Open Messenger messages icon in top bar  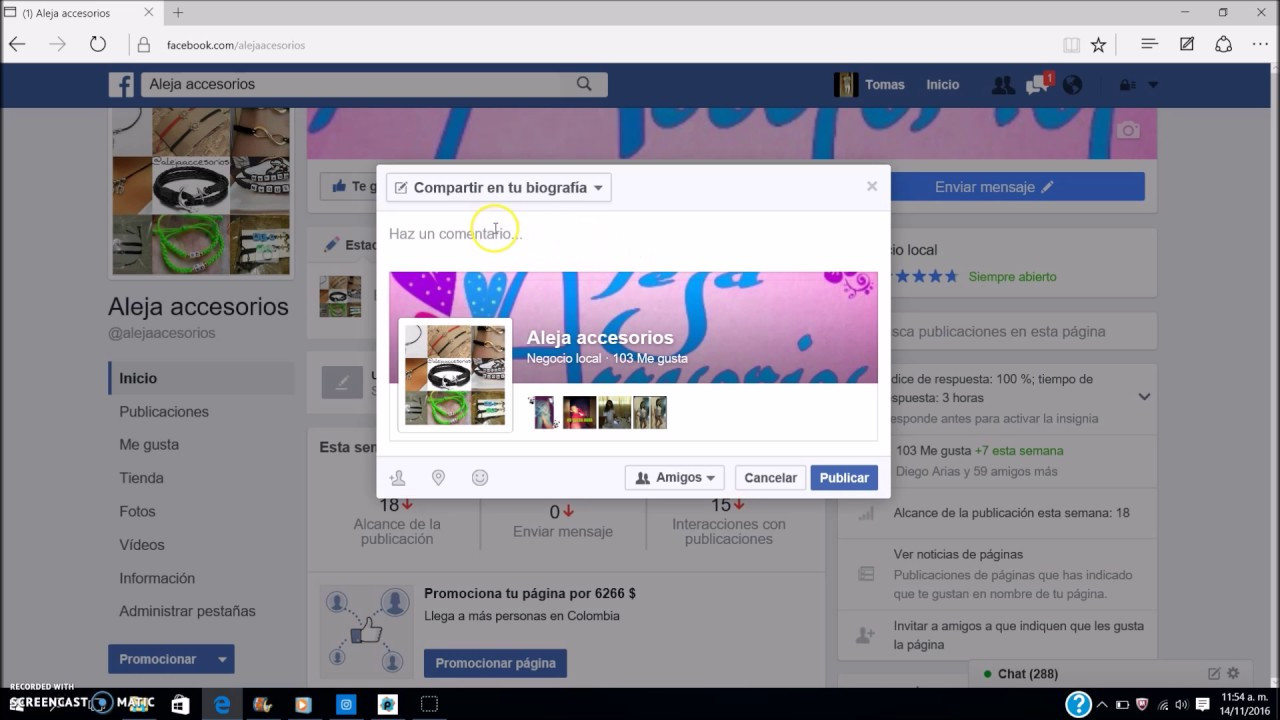(1037, 85)
